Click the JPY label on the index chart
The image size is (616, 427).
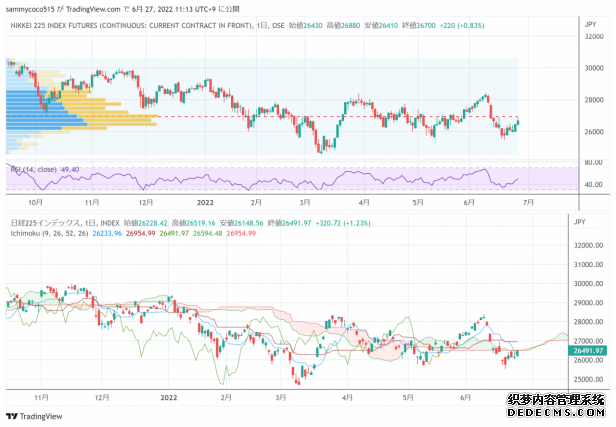pyautogui.click(x=580, y=222)
